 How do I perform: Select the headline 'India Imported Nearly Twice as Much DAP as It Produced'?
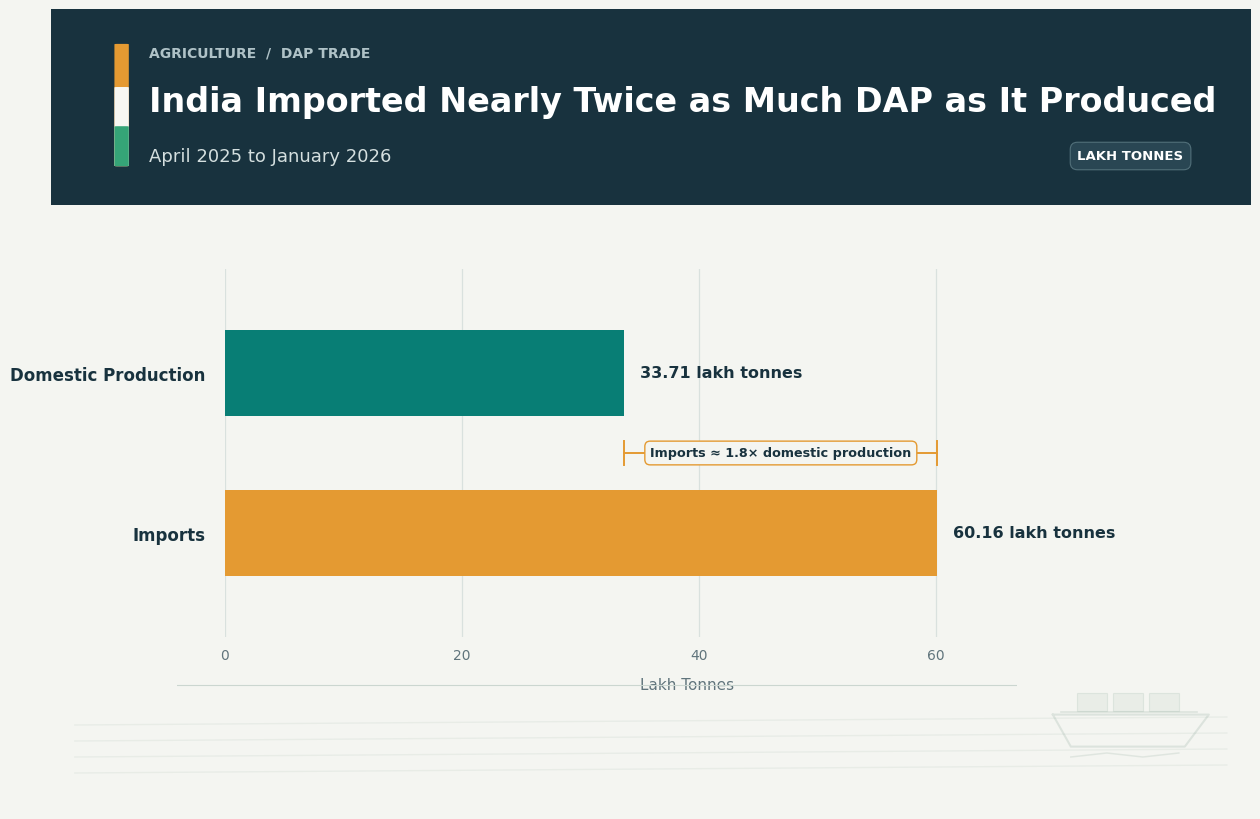pos(682,102)
